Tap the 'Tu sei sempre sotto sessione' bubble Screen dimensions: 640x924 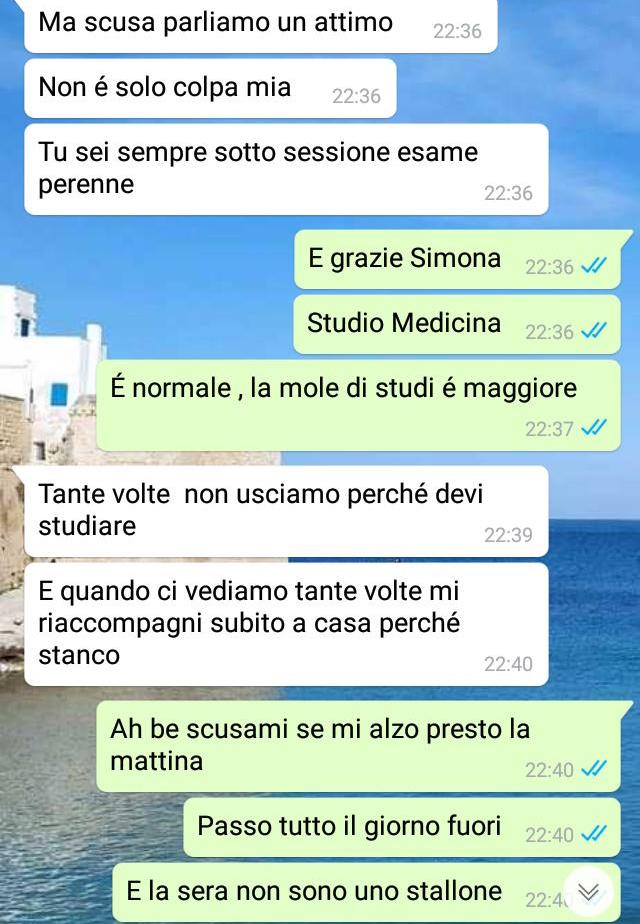[286, 169]
